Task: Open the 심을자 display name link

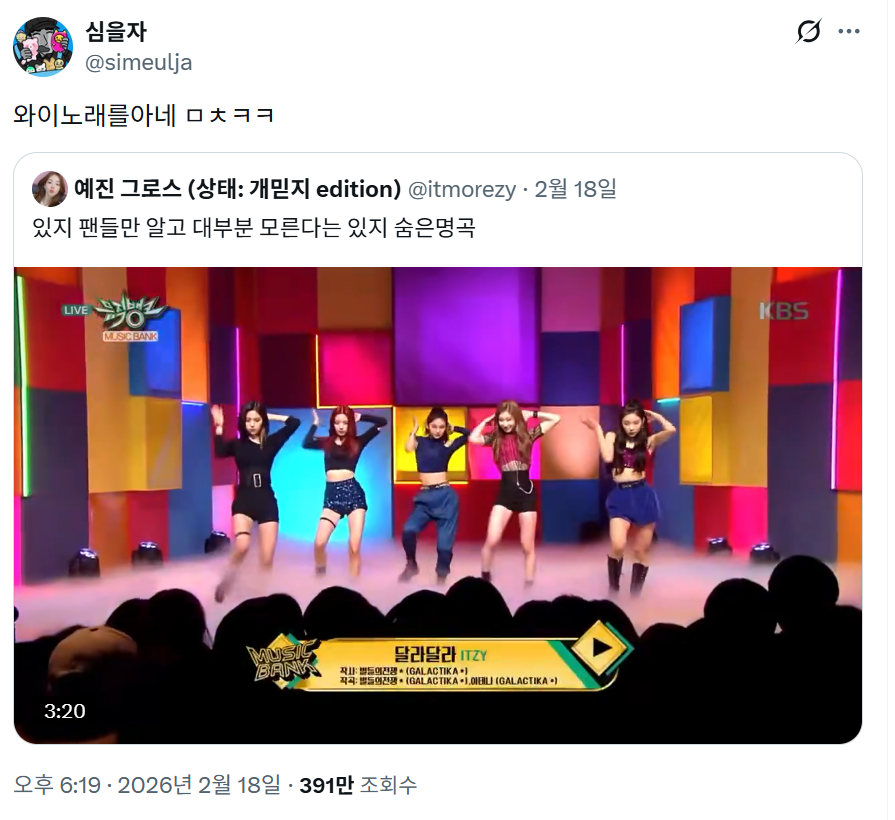Action: (116, 31)
